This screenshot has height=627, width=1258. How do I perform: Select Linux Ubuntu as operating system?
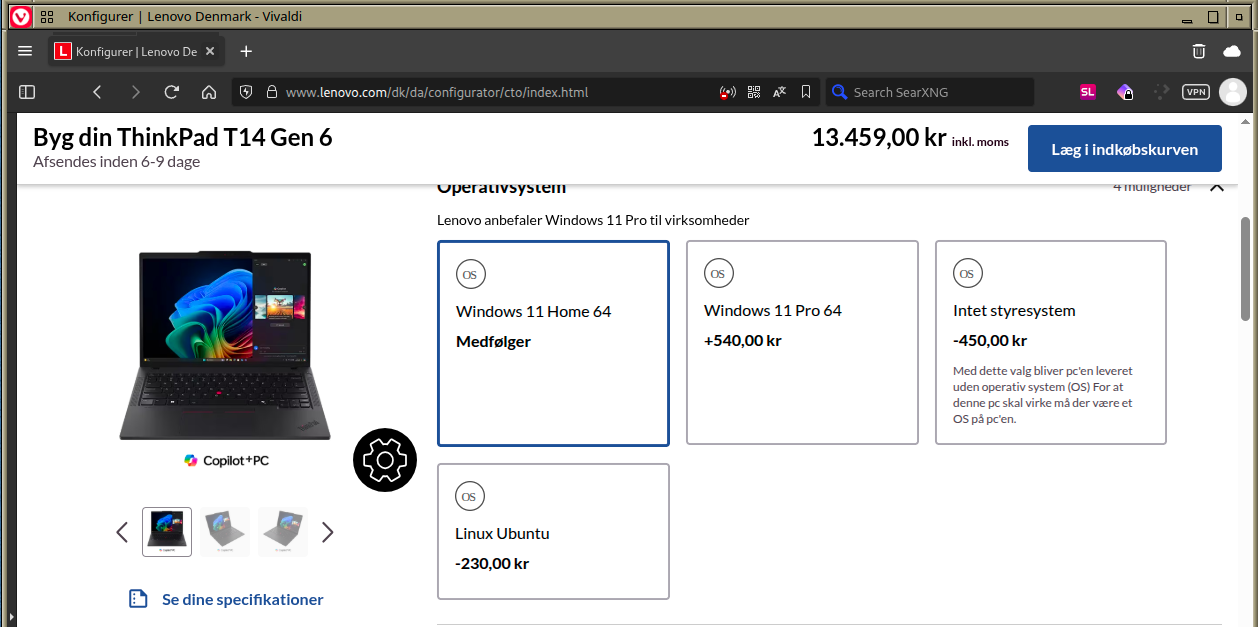(x=553, y=531)
